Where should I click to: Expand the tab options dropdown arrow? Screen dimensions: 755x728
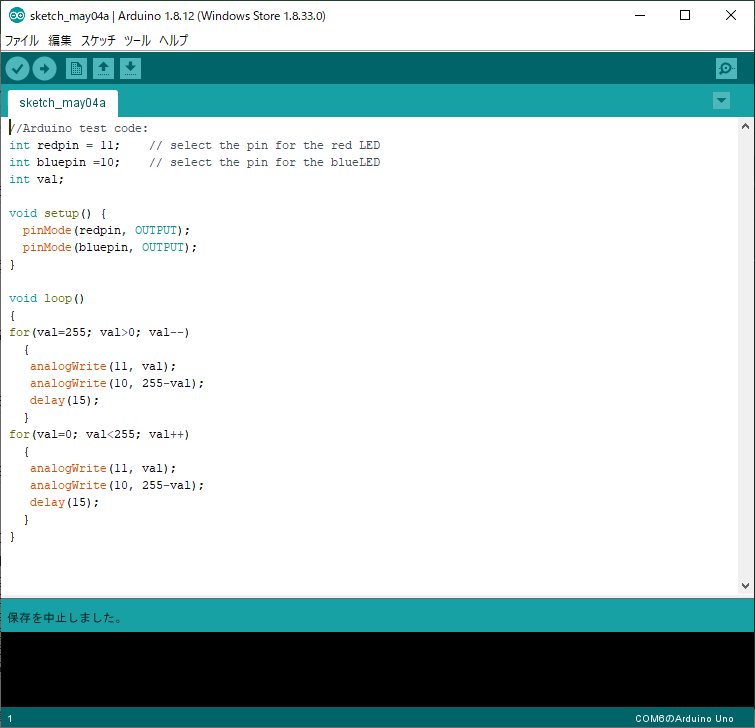[721, 101]
